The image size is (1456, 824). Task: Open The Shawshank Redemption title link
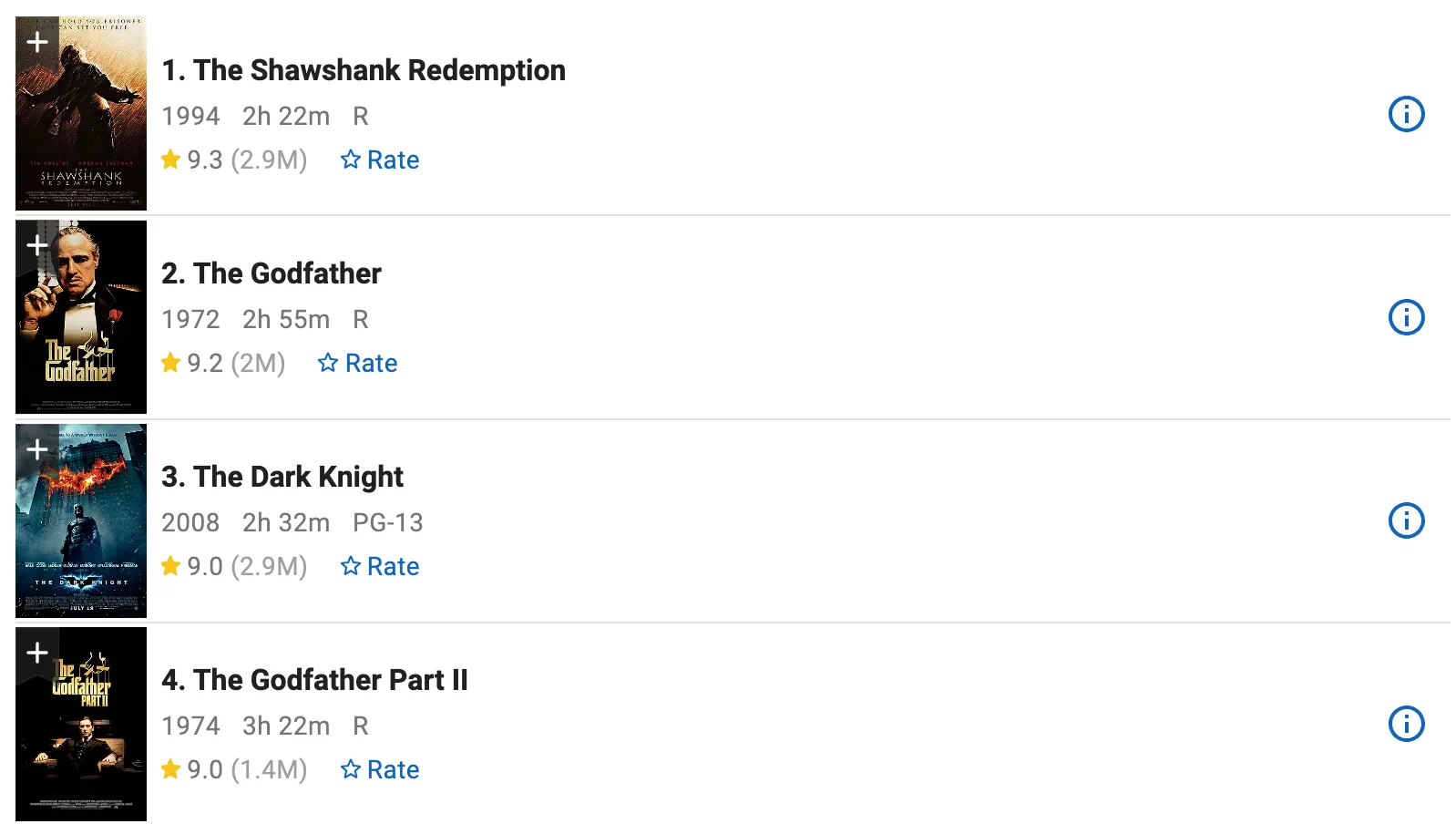click(x=364, y=70)
